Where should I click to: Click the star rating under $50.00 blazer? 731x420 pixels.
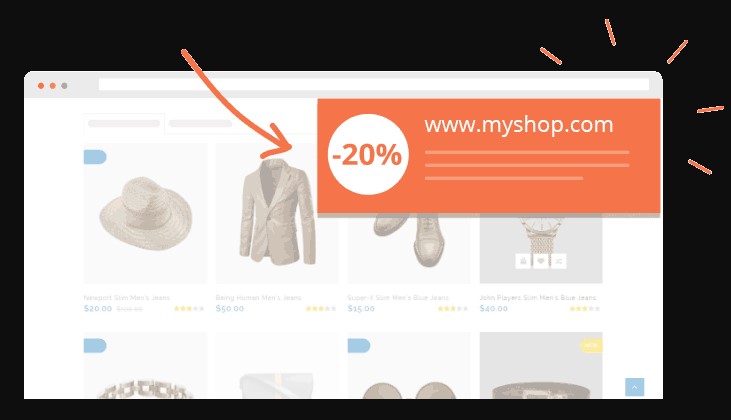[x=321, y=309]
